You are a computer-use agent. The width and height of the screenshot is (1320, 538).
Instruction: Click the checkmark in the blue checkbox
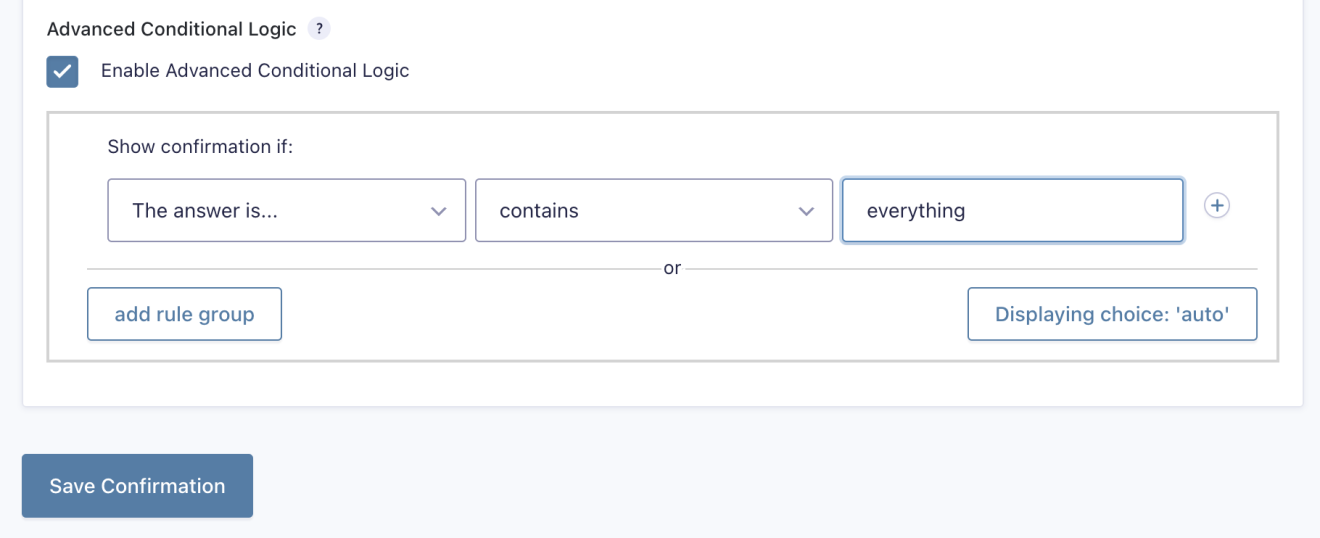[62, 72]
